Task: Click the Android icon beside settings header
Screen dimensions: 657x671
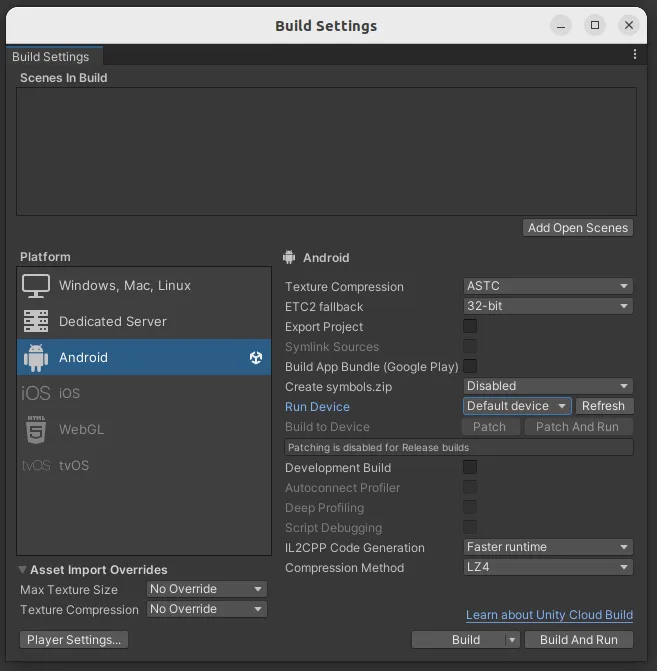Action: (x=289, y=257)
